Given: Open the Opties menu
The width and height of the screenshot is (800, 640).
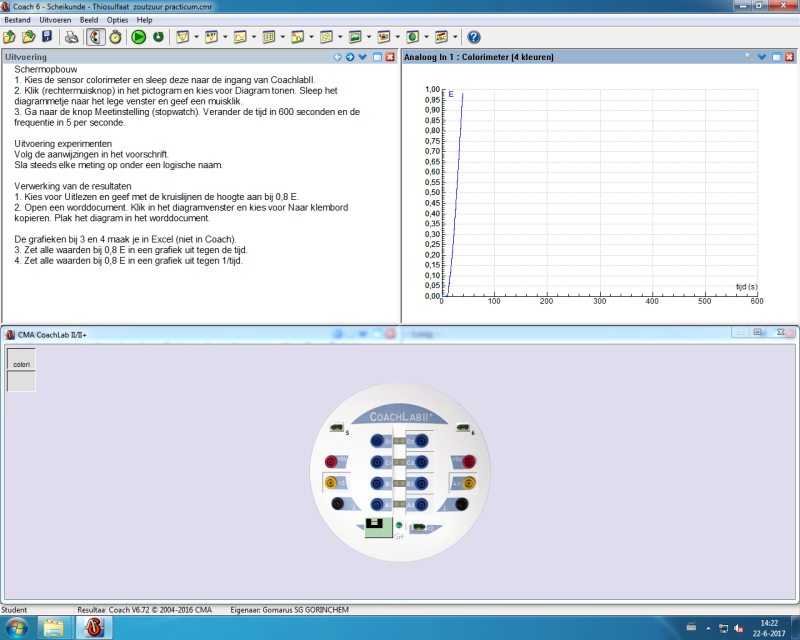Looking at the screenshot, I should point(117,20).
